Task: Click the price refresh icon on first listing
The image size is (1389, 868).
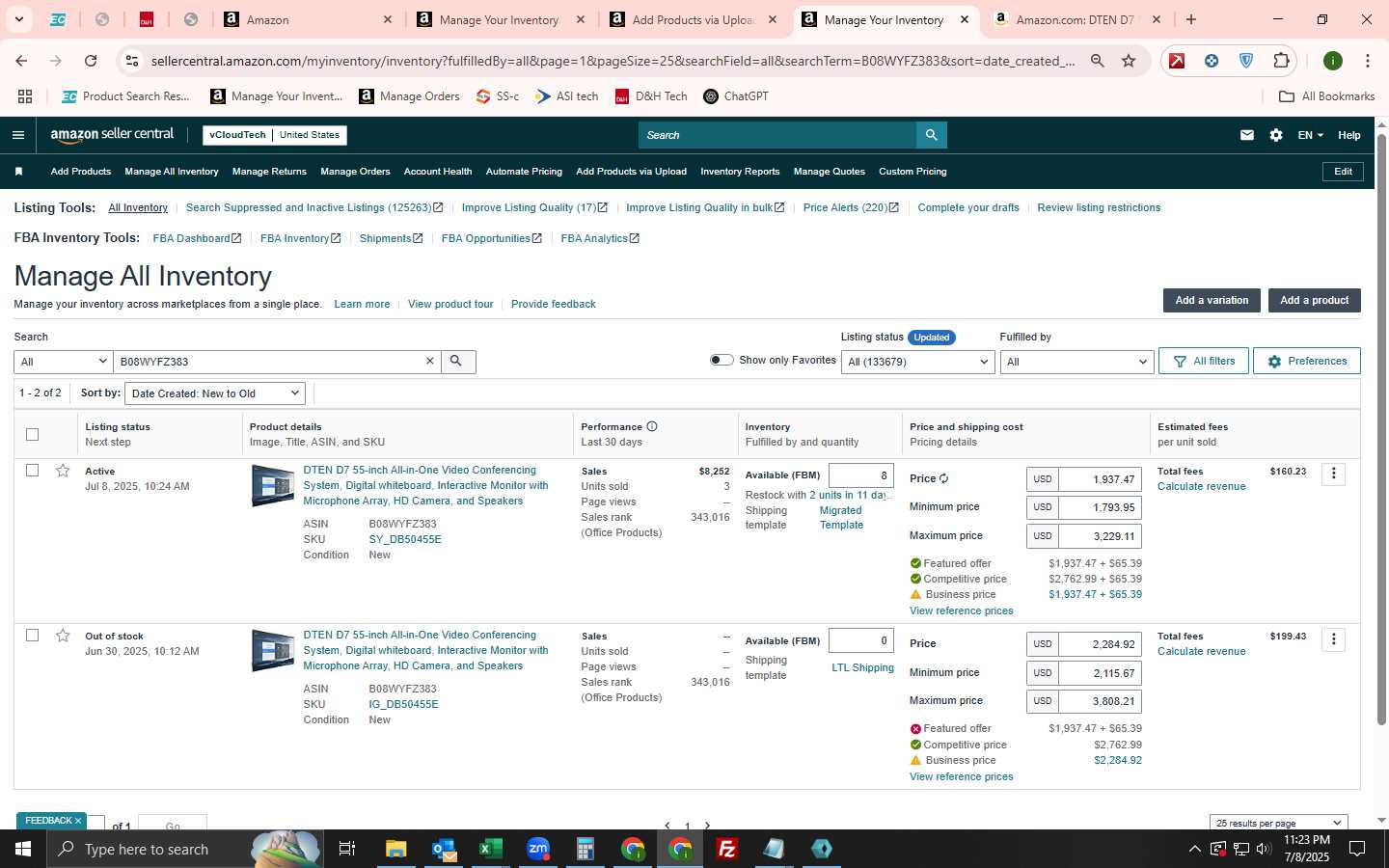Action: tap(944, 478)
